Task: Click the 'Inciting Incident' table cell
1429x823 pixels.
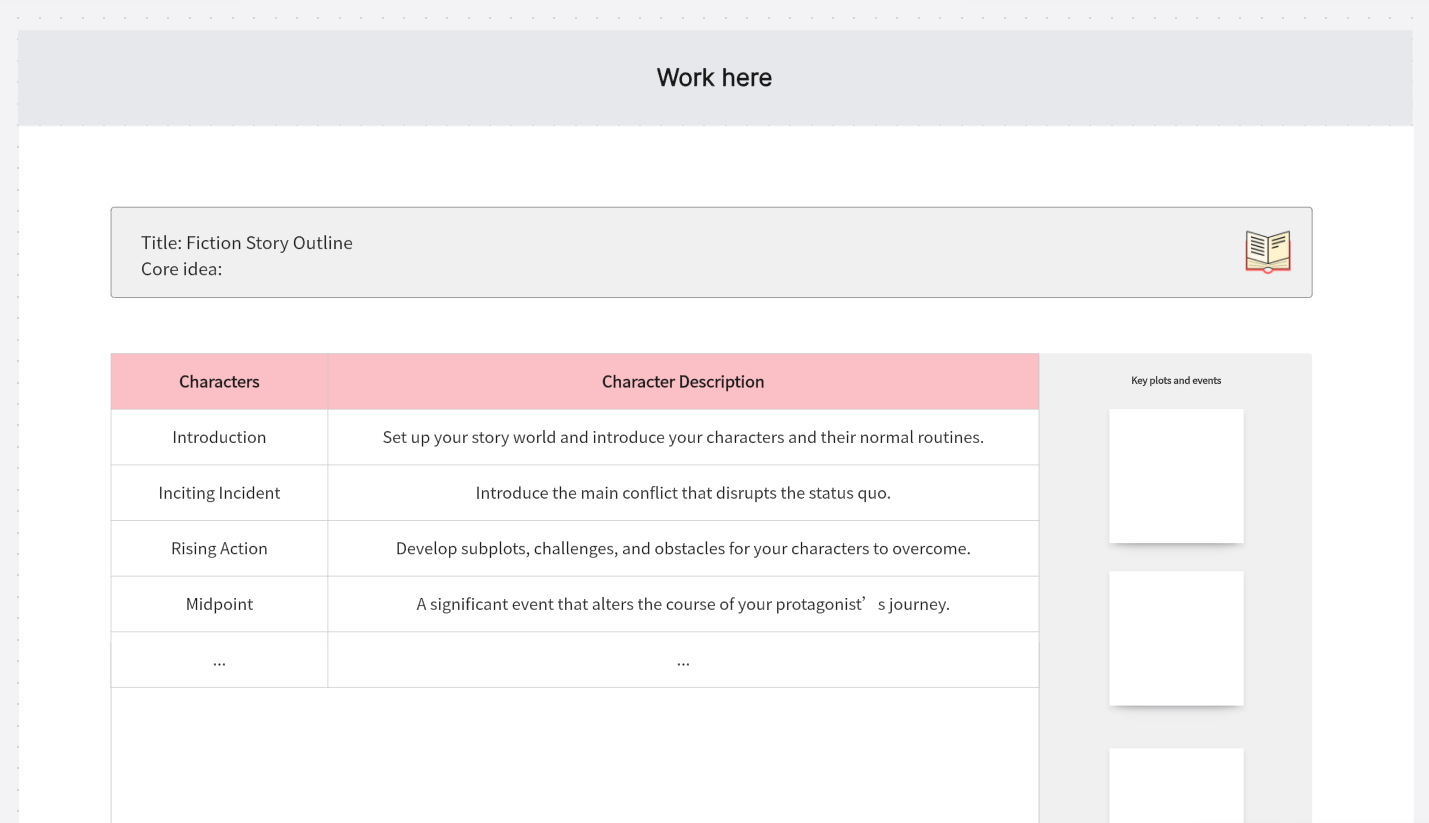Action: point(219,493)
